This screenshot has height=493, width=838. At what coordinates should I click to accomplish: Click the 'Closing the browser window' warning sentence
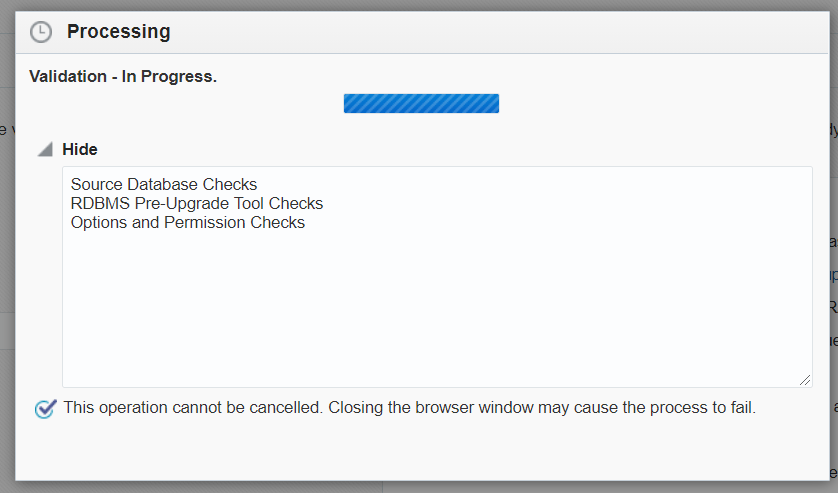point(541,408)
